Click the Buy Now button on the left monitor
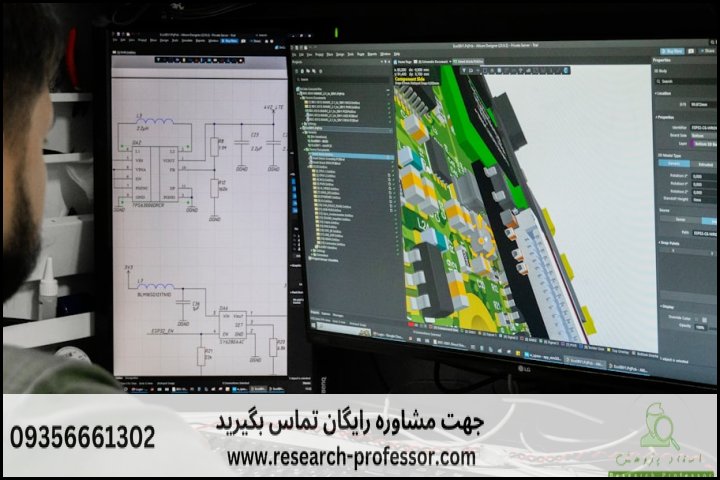The height and width of the screenshot is (480, 720). click(230, 41)
